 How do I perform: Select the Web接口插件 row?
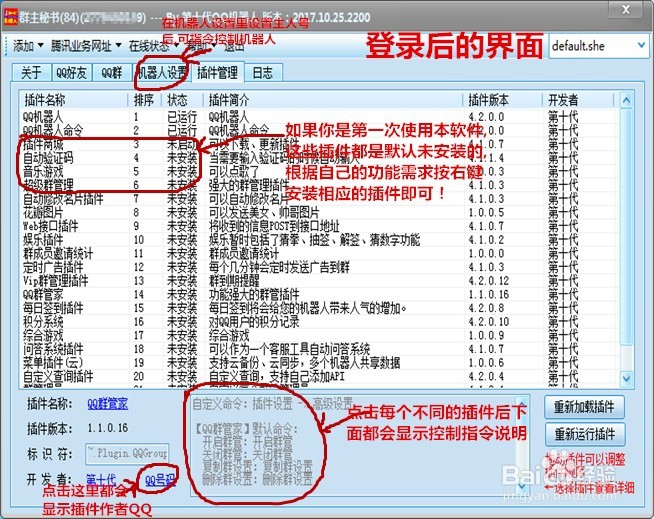(x=319, y=226)
